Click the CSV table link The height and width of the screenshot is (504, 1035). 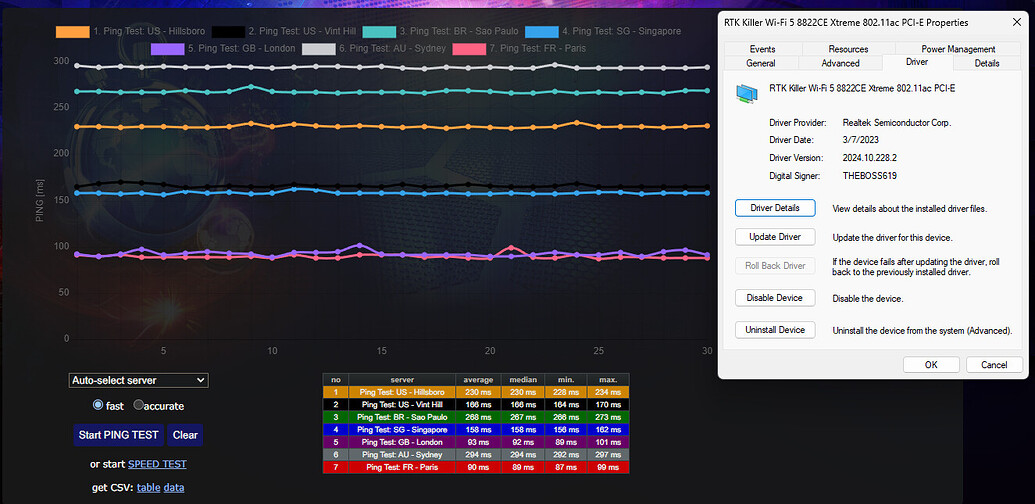(148, 487)
